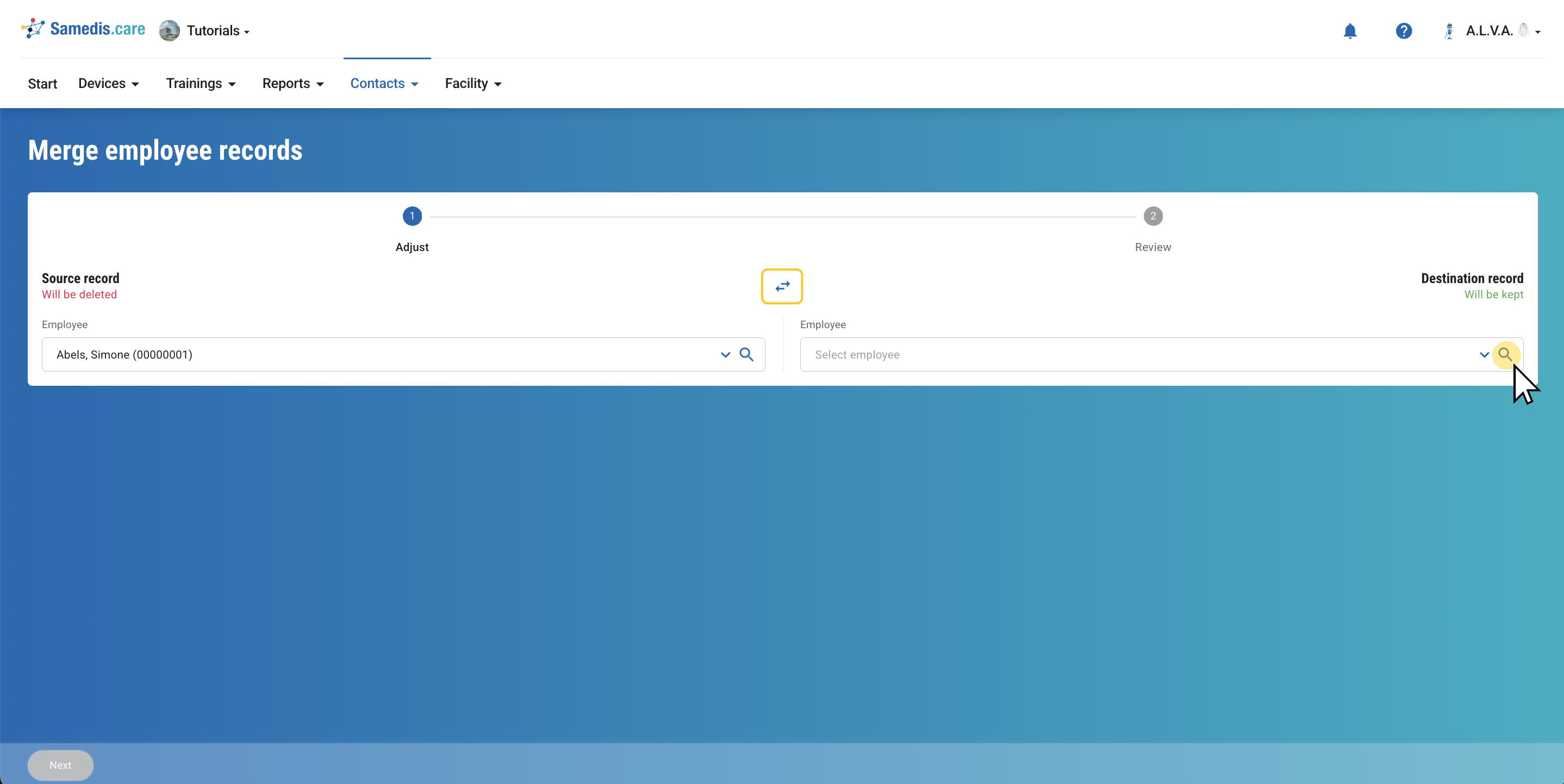Viewport: 1564px width, 784px height.
Task: Click step 2 Review in the stepper
Action: [1152, 217]
